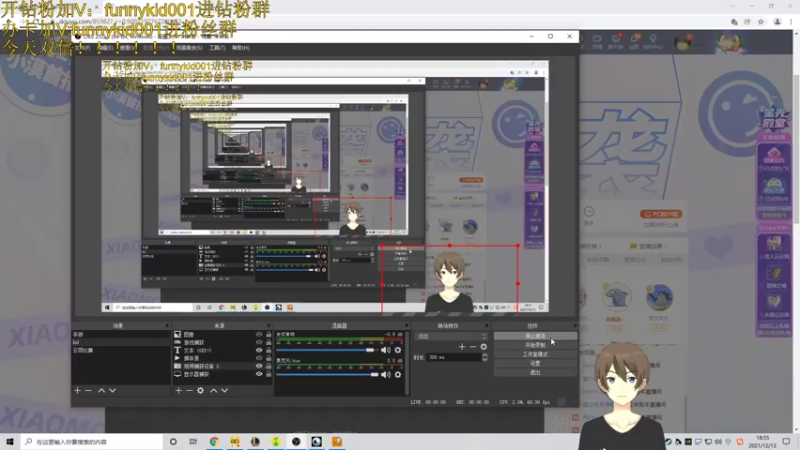The width and height of the screenshot is (800, 450).
Task: Open Desktop Audio settings gear
Action: coord(398,350)
